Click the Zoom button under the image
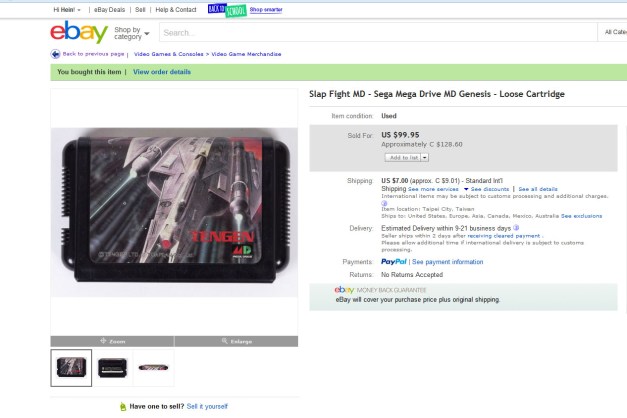The width and height of the screenshot is (627, 418). tap(112, 341)
